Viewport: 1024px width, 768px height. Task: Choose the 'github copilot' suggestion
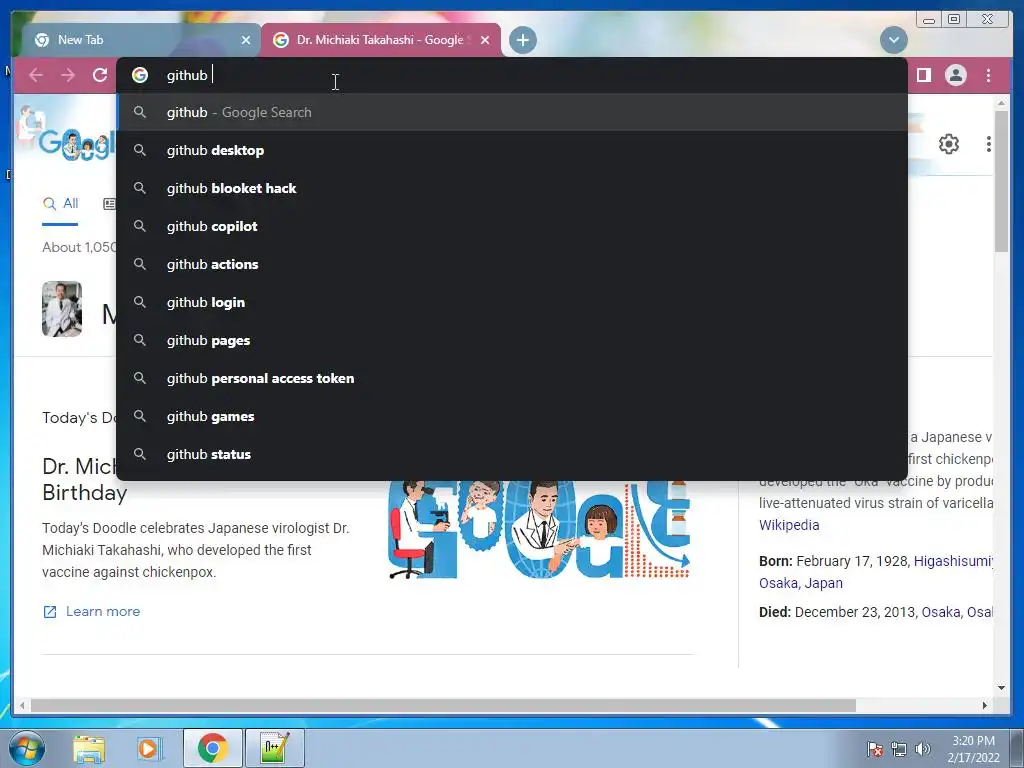coord(513,226)
